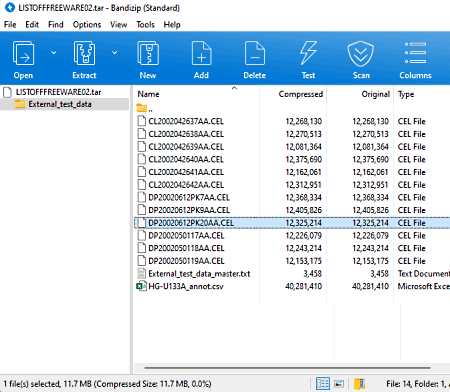Click file icon of DP2002050119AA.CEL
The height and width of the screenshot is (392, 450).
click(142, 260)
